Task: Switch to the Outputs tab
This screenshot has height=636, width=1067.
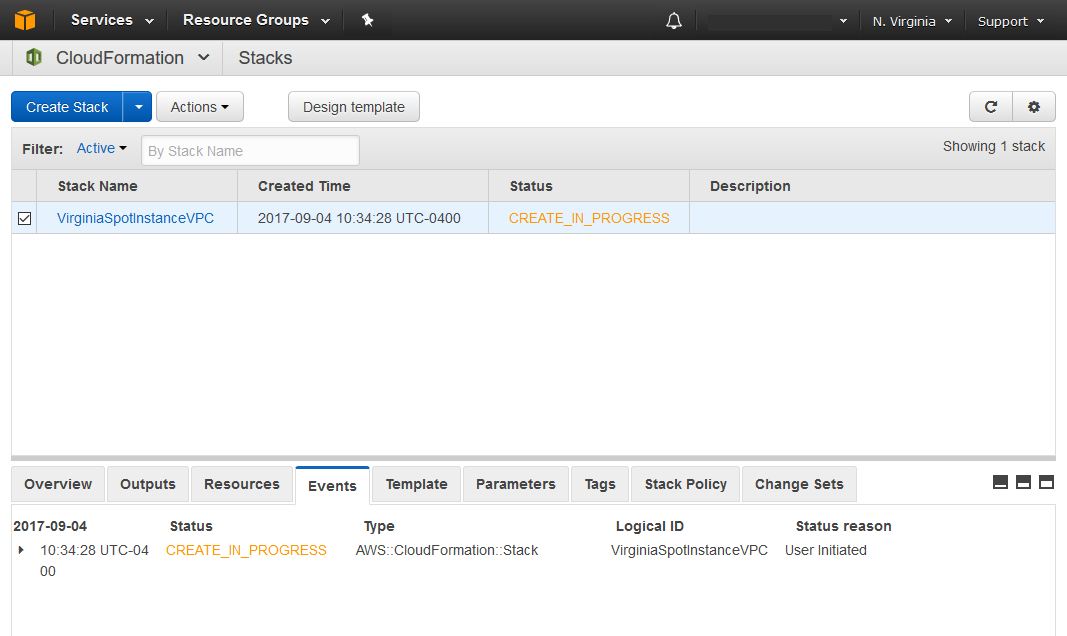Action: pyautogui.click(x=148, y=484)
